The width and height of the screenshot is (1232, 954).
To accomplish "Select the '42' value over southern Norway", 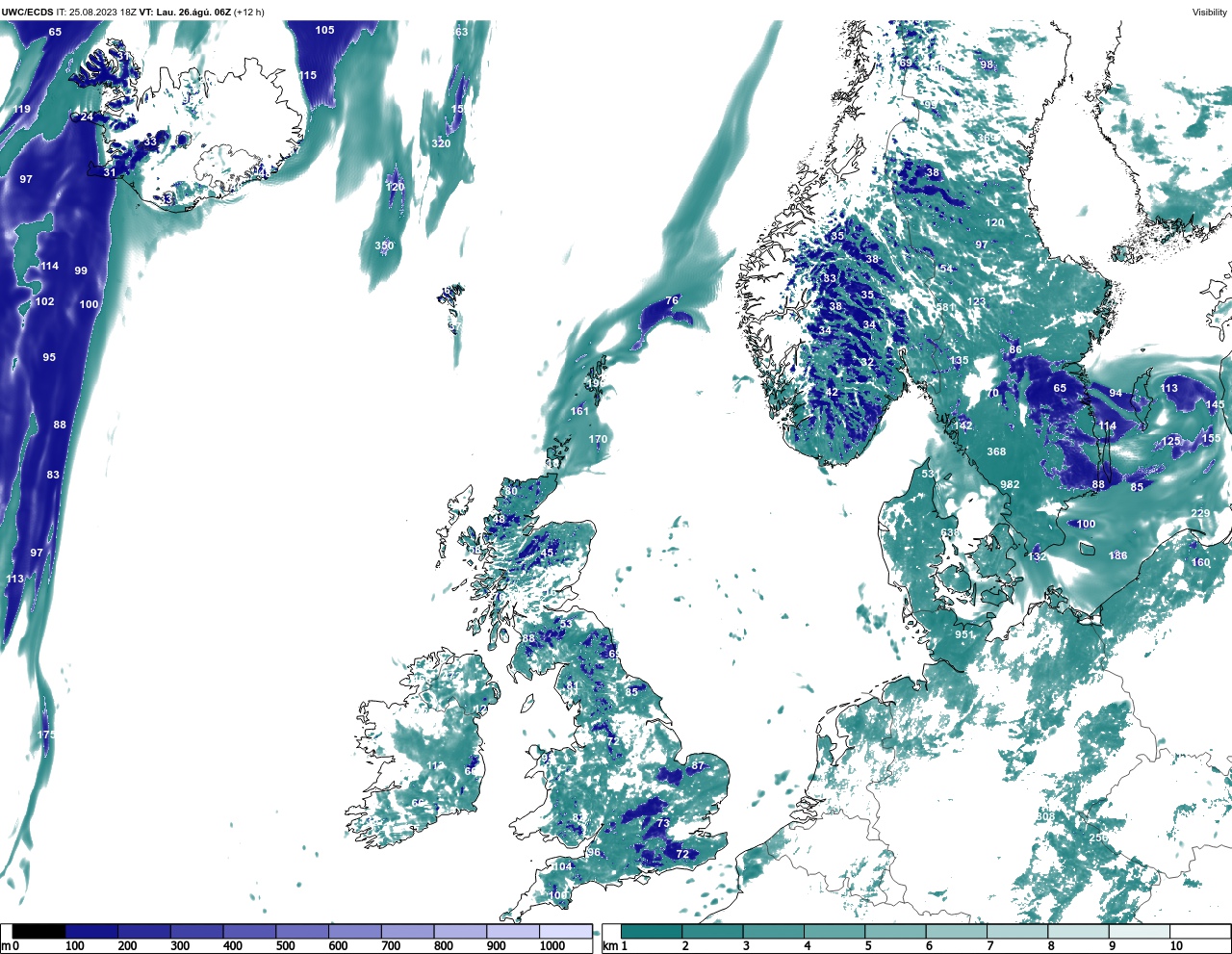I will (832, 392).
